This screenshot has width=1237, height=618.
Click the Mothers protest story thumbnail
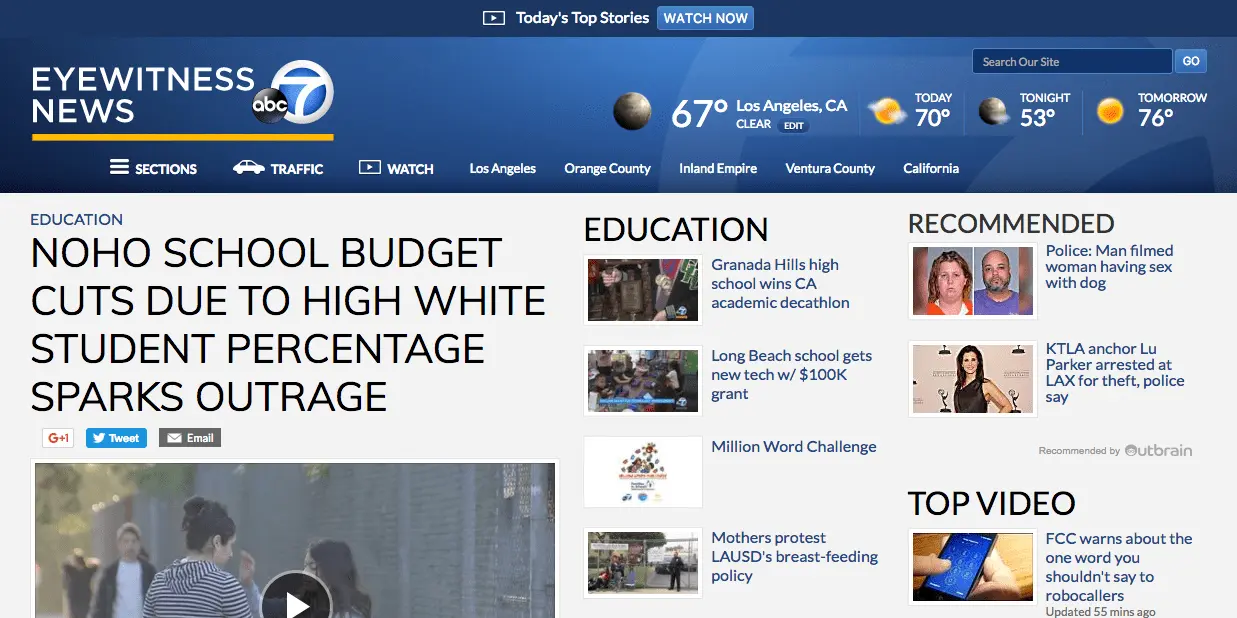point(643,563)
